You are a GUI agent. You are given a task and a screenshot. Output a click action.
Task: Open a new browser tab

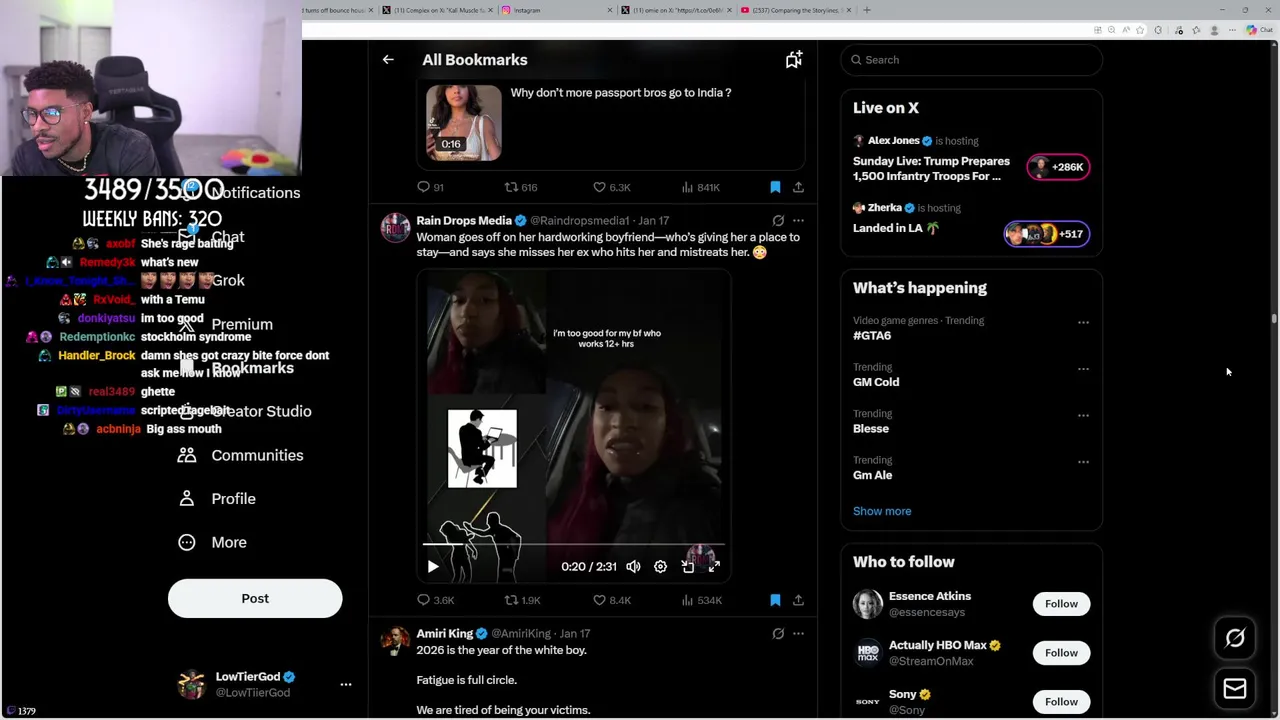(867, 10)
